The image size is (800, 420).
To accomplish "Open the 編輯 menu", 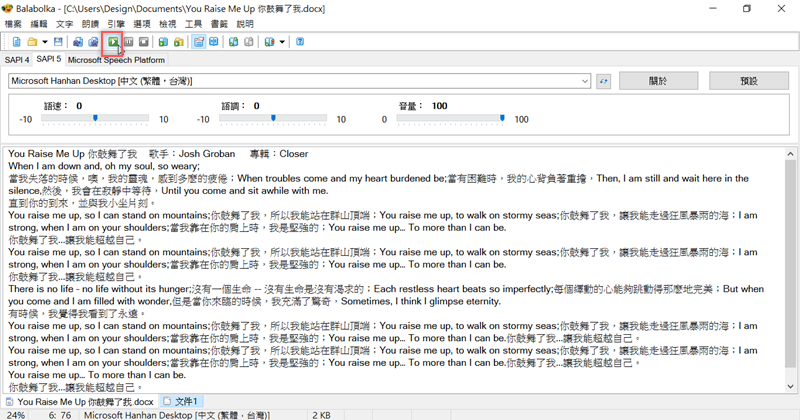I will (39, 24).
